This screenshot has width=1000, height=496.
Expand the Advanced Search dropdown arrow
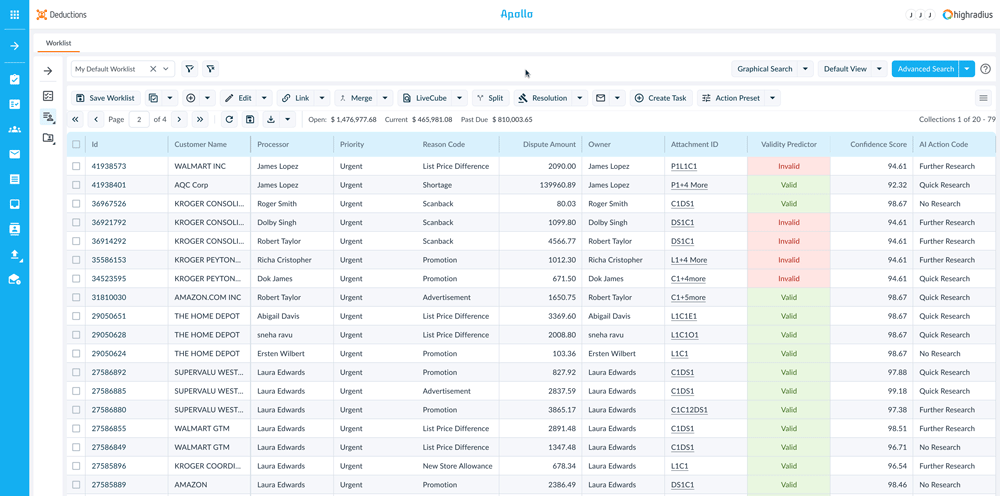[967, 69]
